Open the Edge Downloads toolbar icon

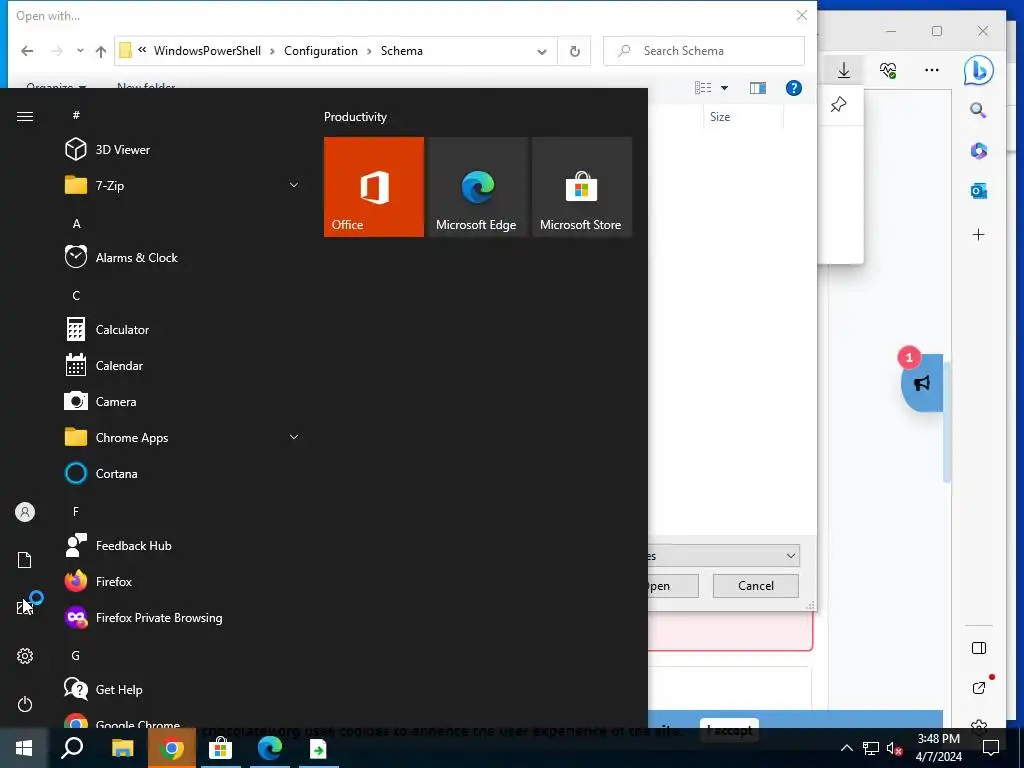(843, 70)
